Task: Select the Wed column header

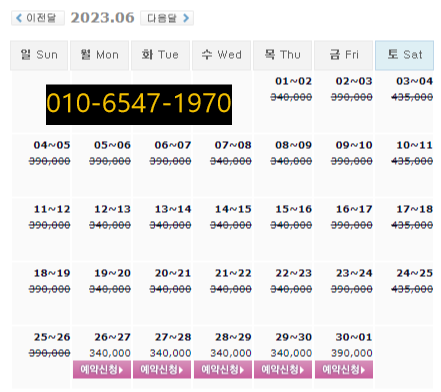Action: (221, 55)
